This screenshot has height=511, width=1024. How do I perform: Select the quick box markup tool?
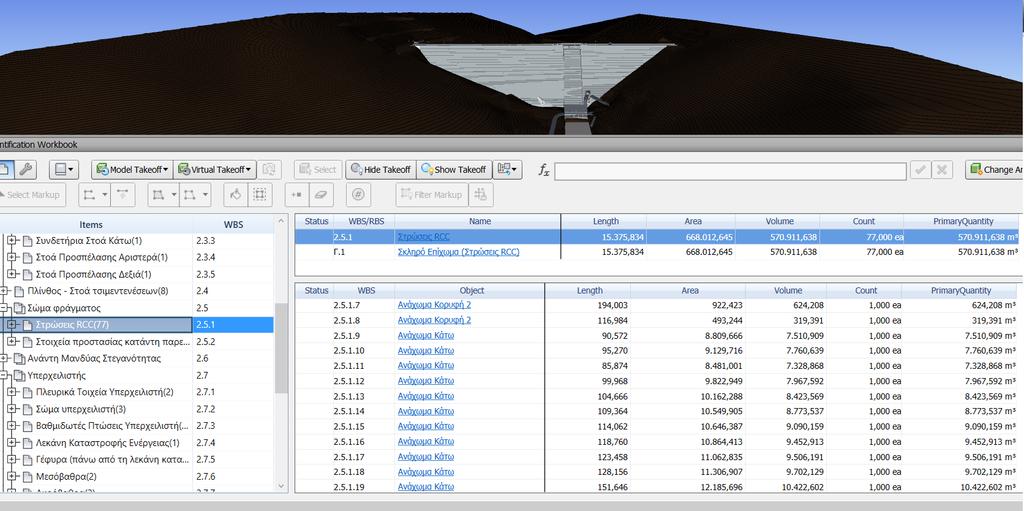(259, 195)
